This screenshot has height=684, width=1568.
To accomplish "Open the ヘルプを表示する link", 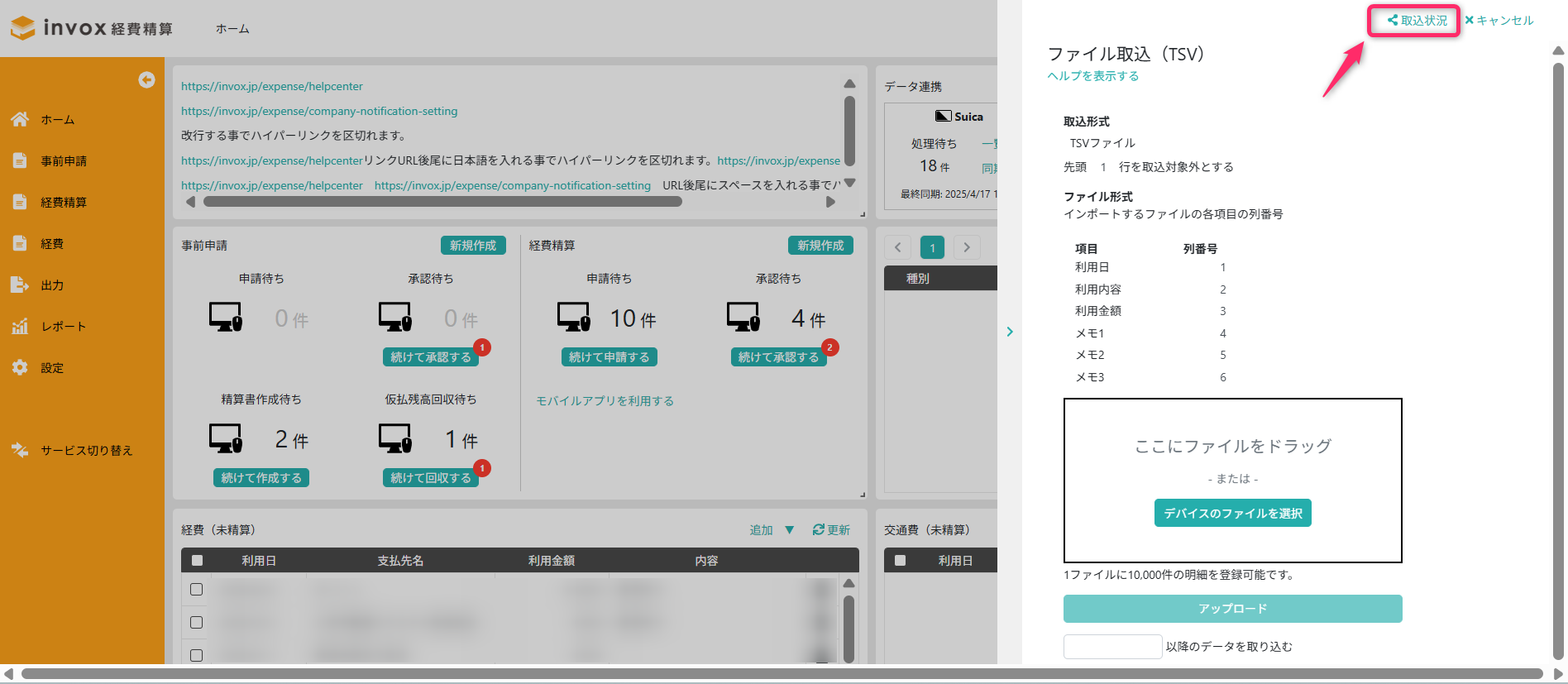I will [1092, 76].
